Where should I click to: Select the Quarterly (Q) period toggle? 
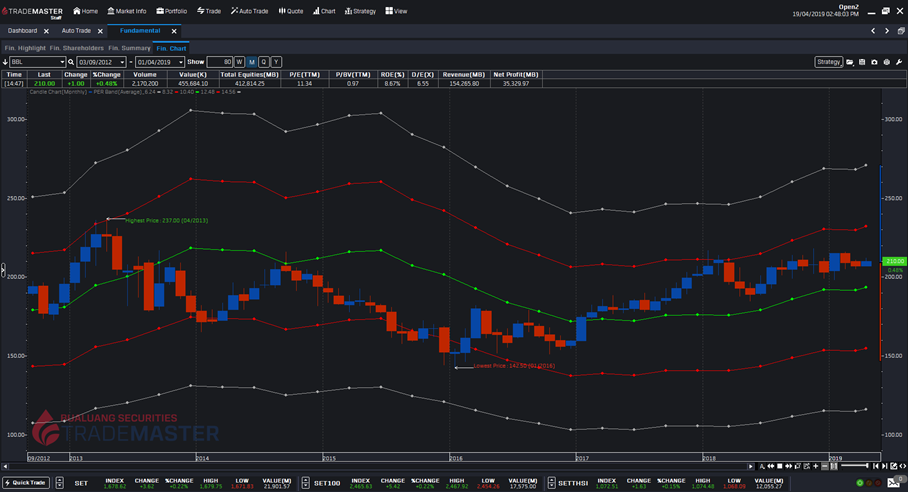tap(264, 62)
